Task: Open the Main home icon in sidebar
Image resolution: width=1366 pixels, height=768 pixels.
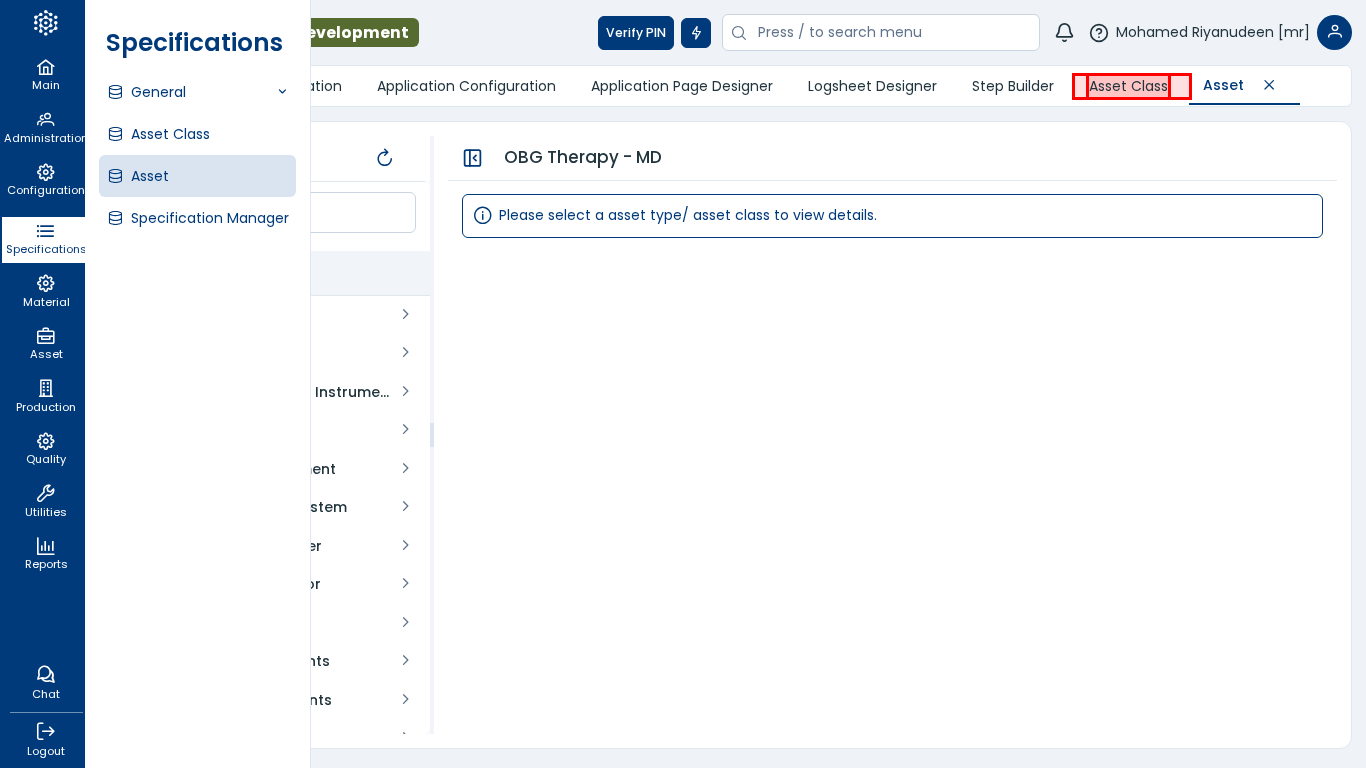Action: pos(45,67)
